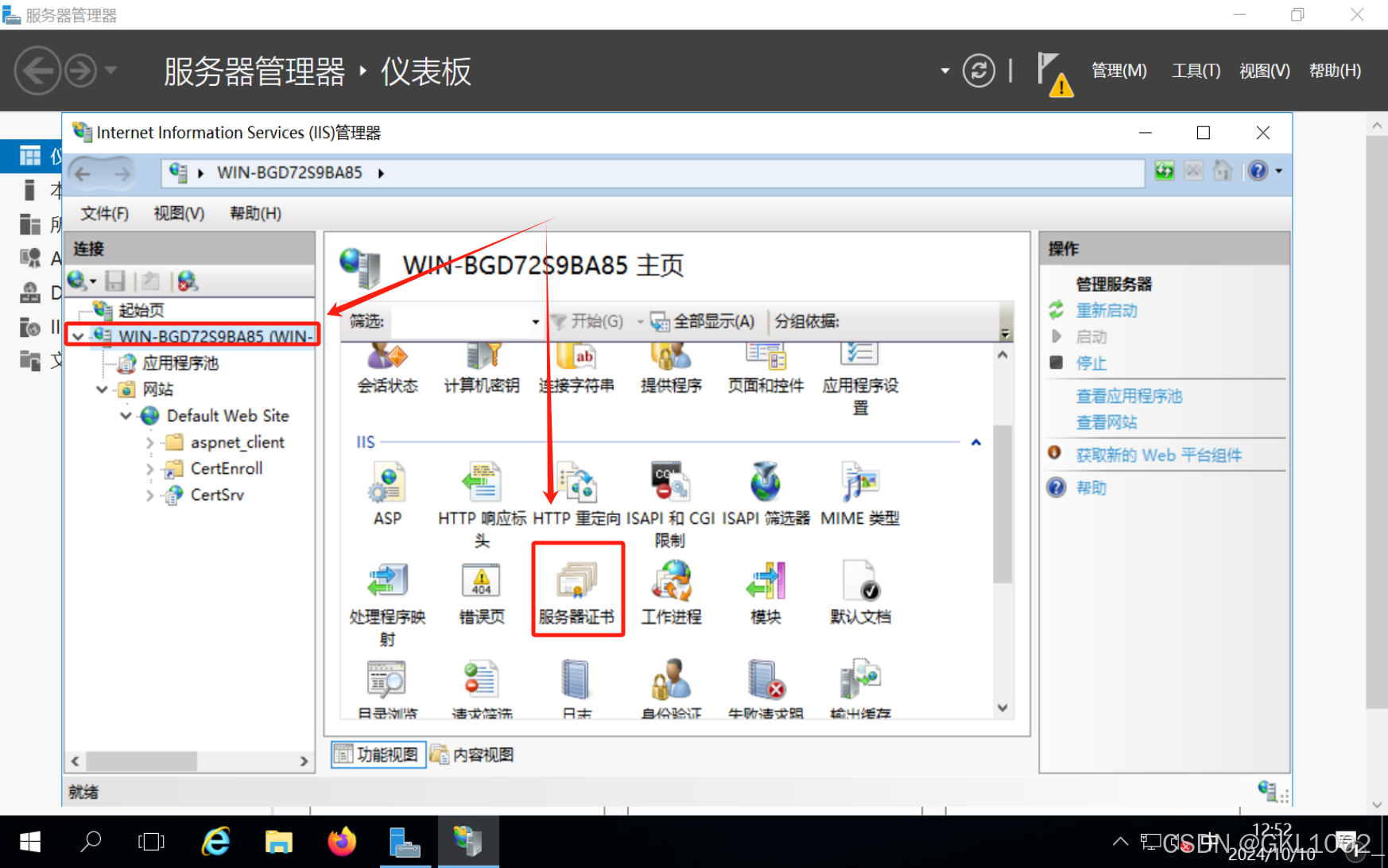1388x868 pixels.
Task: Open ISAPI 和 CGI 限制 feature
Action: [x=670, y=505]
